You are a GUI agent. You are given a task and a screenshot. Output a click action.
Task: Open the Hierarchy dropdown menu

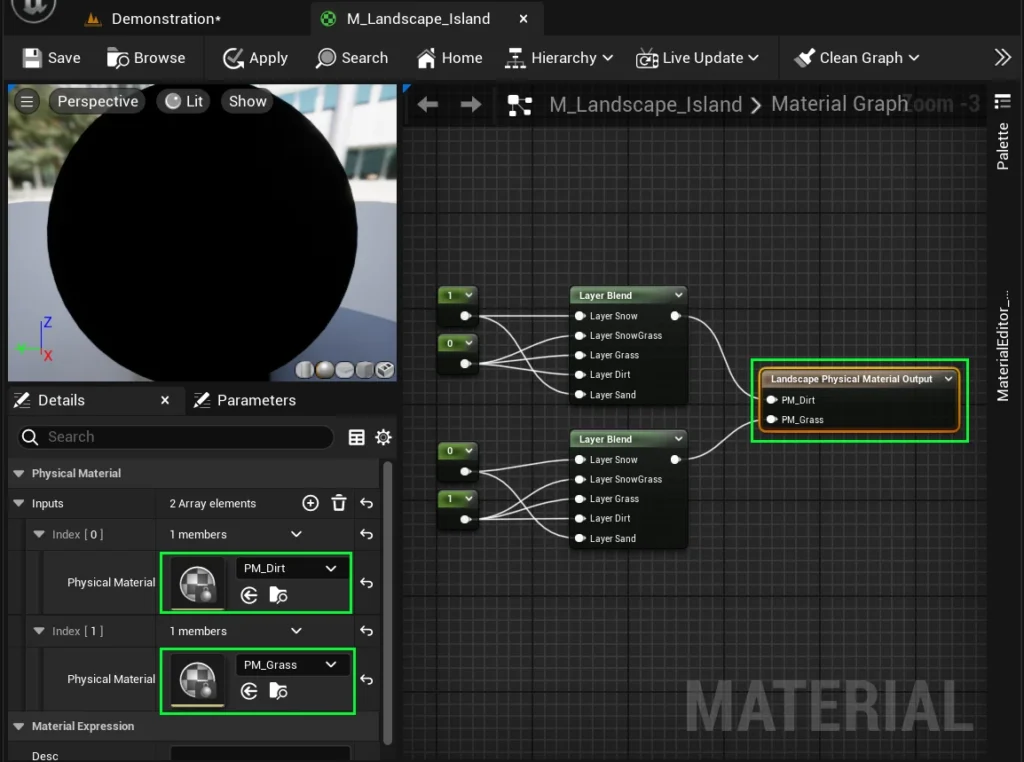coord(559,58)
